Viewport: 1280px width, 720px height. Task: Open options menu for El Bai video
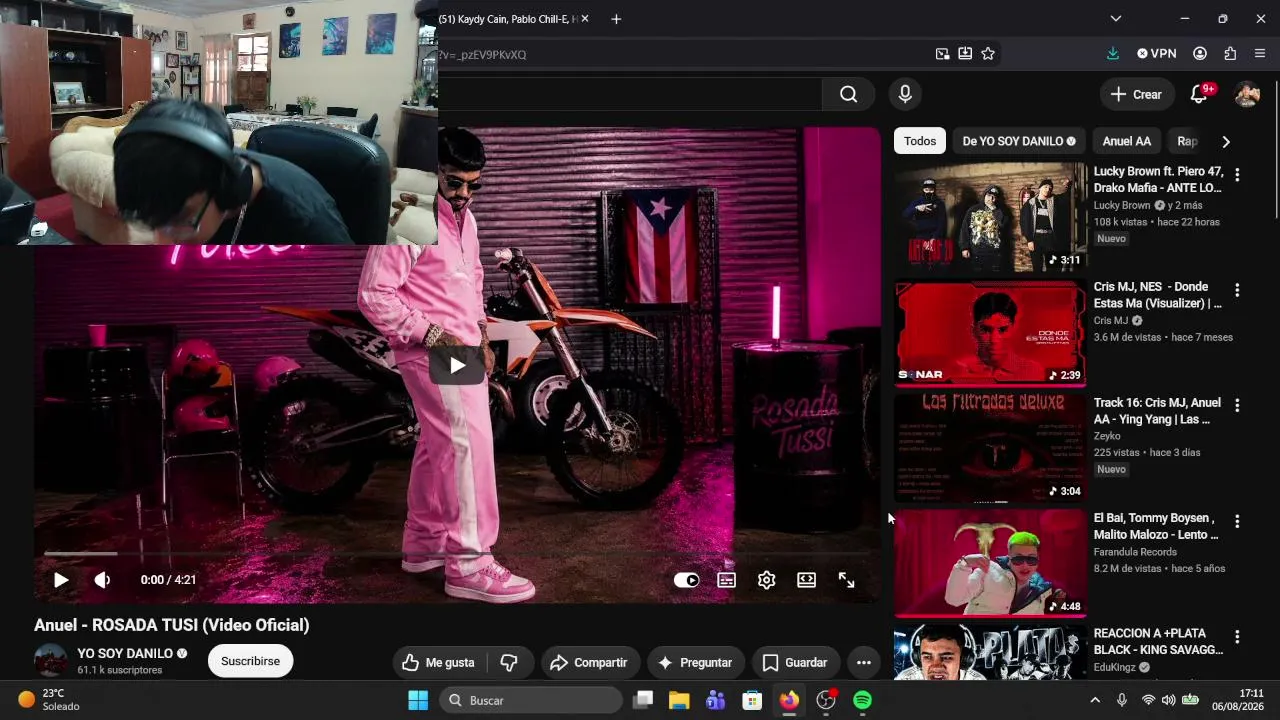(1237, 521)
